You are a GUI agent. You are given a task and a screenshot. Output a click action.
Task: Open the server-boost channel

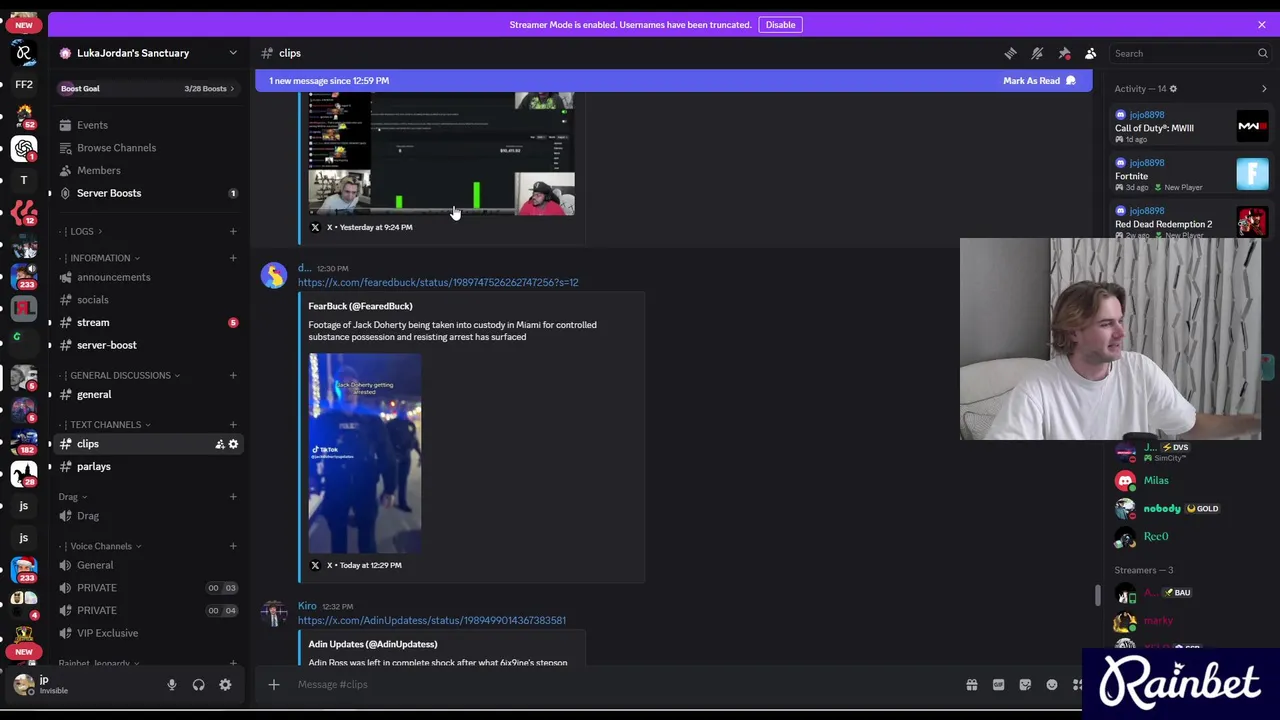pyautogui.click(x=149, y=345)
